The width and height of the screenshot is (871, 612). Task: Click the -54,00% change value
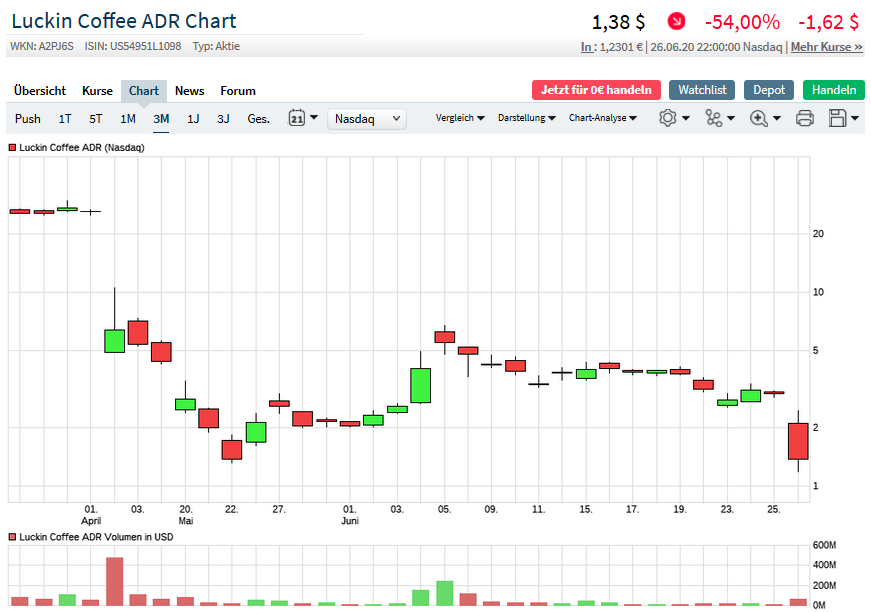742,22
